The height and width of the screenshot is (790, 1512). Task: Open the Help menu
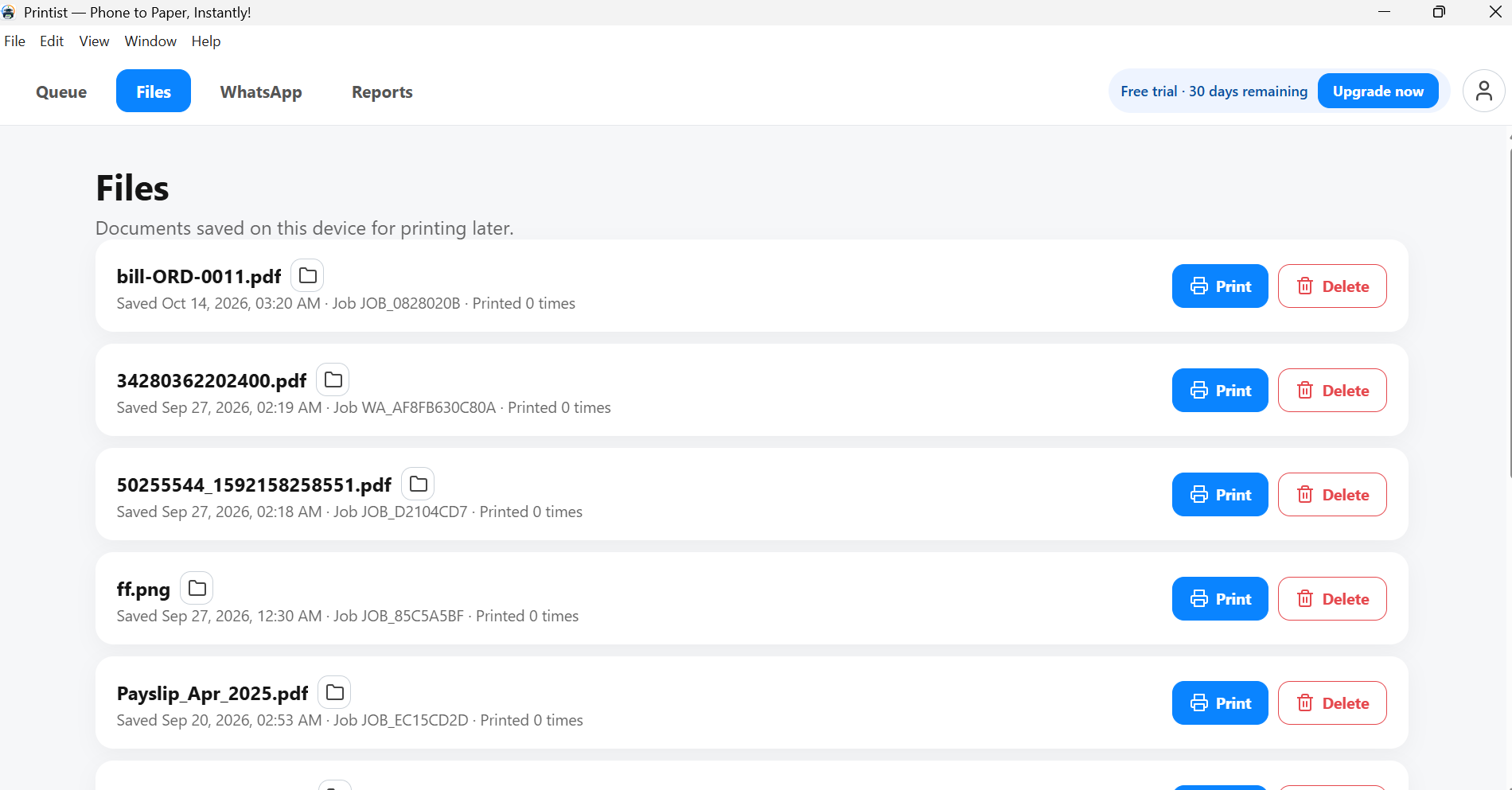point(205,41)
